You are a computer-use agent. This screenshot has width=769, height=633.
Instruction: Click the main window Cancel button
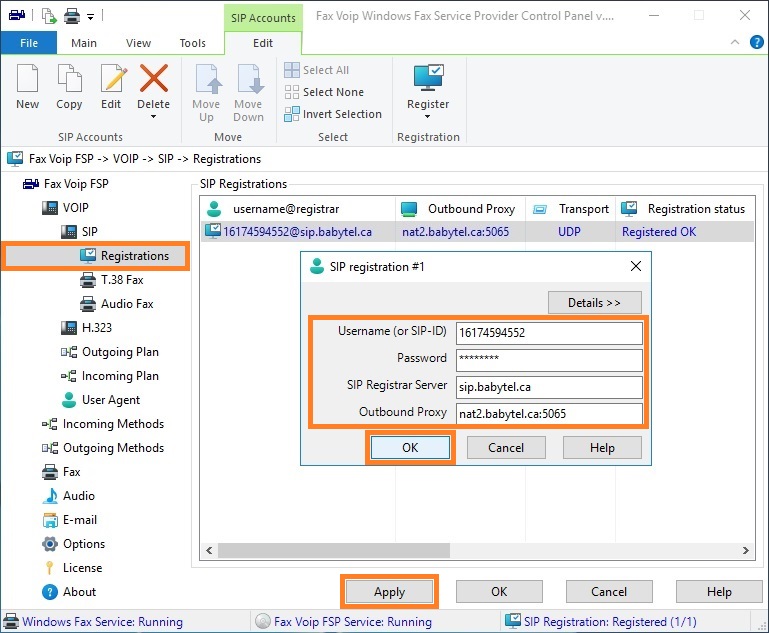[609, 592]
